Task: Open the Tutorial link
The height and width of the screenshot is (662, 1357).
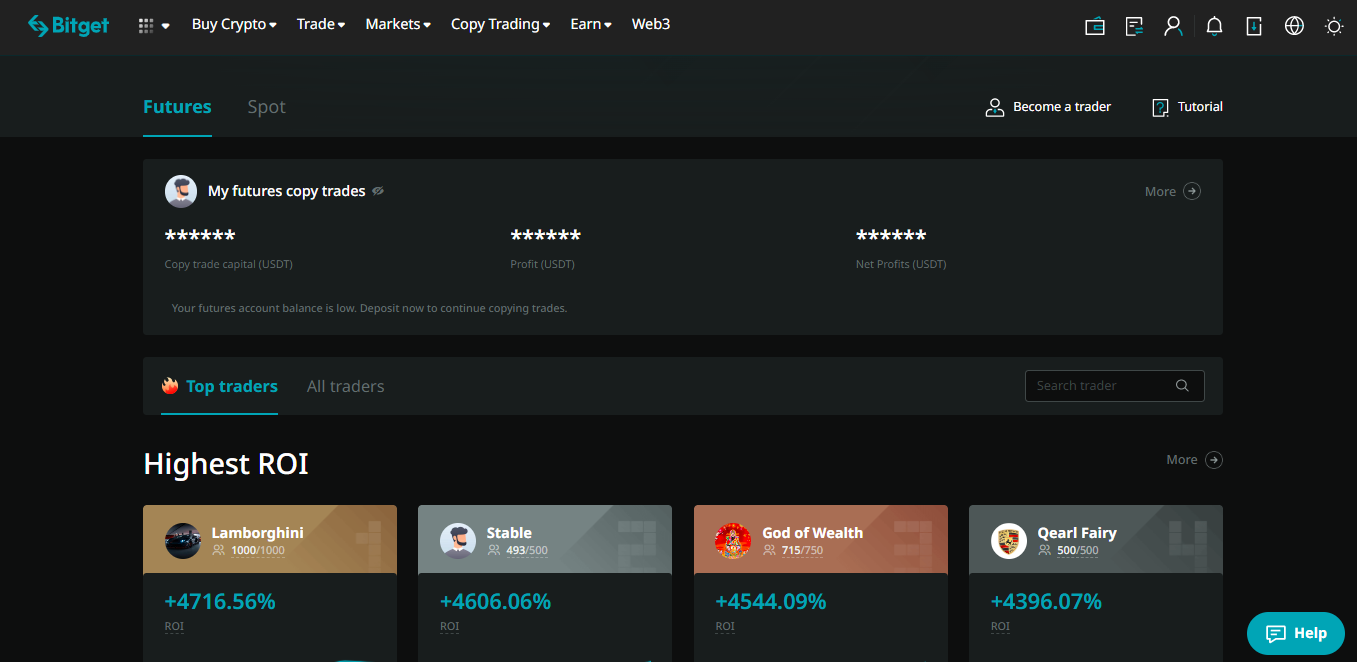Action: pyautogui.click(x=1200, y=107)
